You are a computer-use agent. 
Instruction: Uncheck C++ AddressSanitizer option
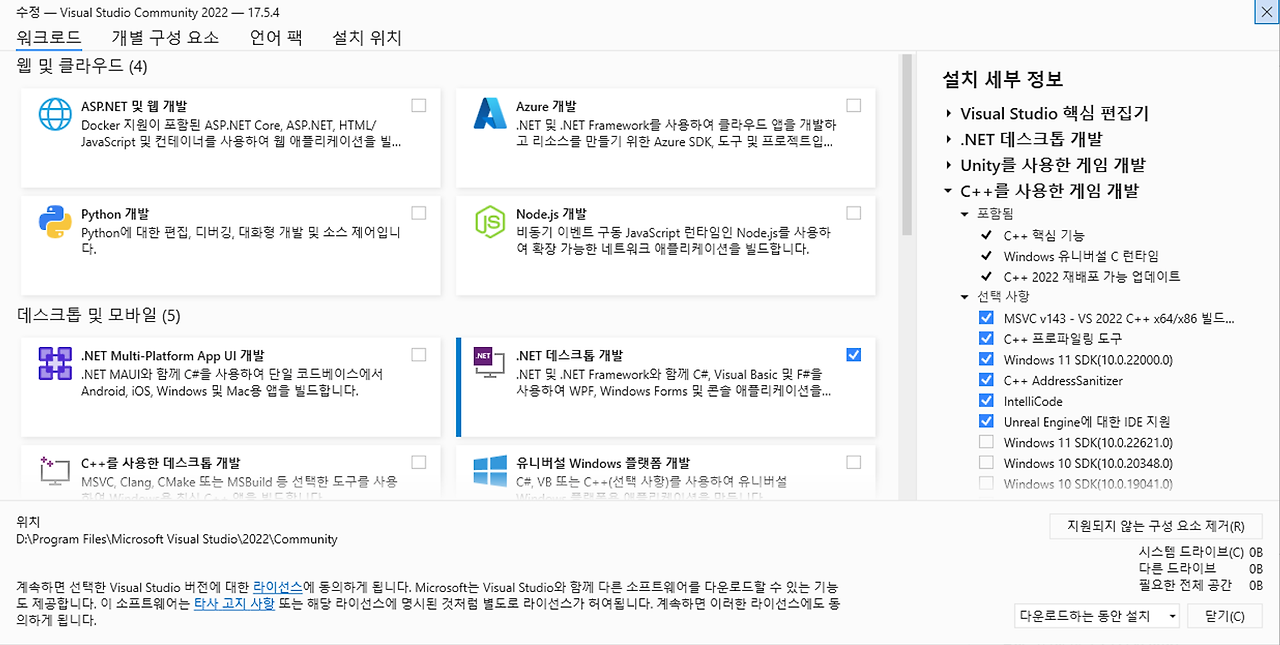(986, 380)
